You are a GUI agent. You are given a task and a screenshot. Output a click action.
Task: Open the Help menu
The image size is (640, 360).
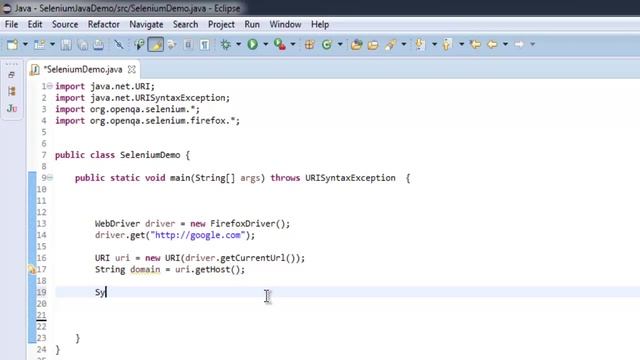[x=320, y=24]
